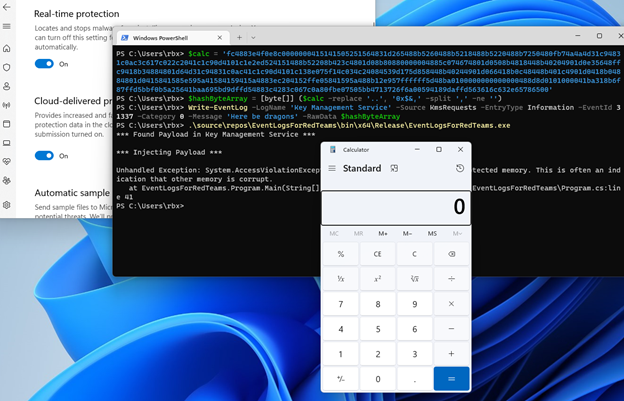Open Firewall & network protection icon
Image resolution: width=624 pixels, height=401 pixels.
pos(7,104)
